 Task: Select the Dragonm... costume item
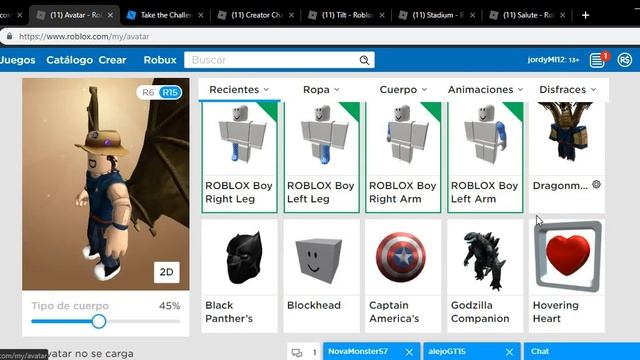(x=567, y=157)
